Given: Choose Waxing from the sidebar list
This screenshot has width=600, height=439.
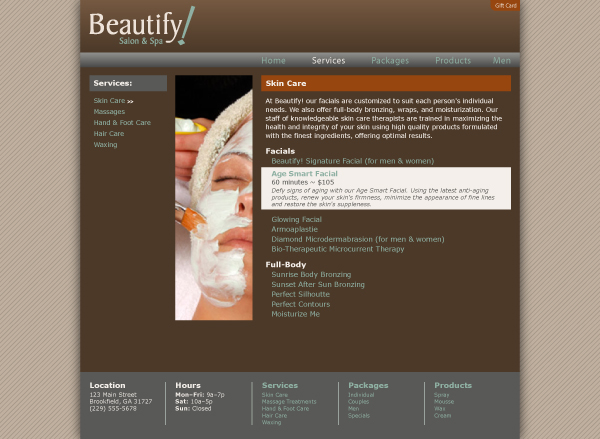Looking at the screenshot, I should click(105, 145).
